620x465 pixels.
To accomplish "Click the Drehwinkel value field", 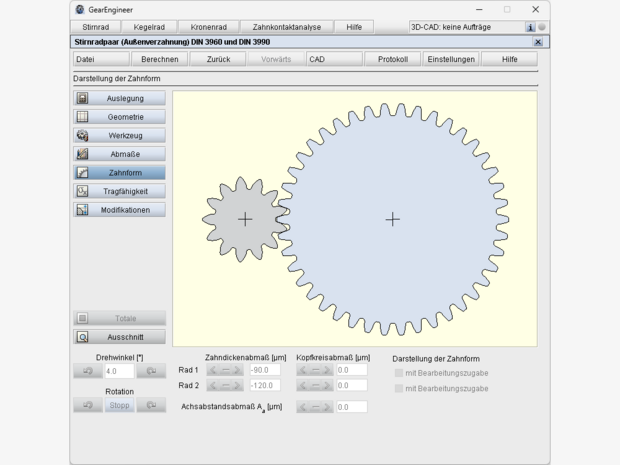I will [118, 371].
